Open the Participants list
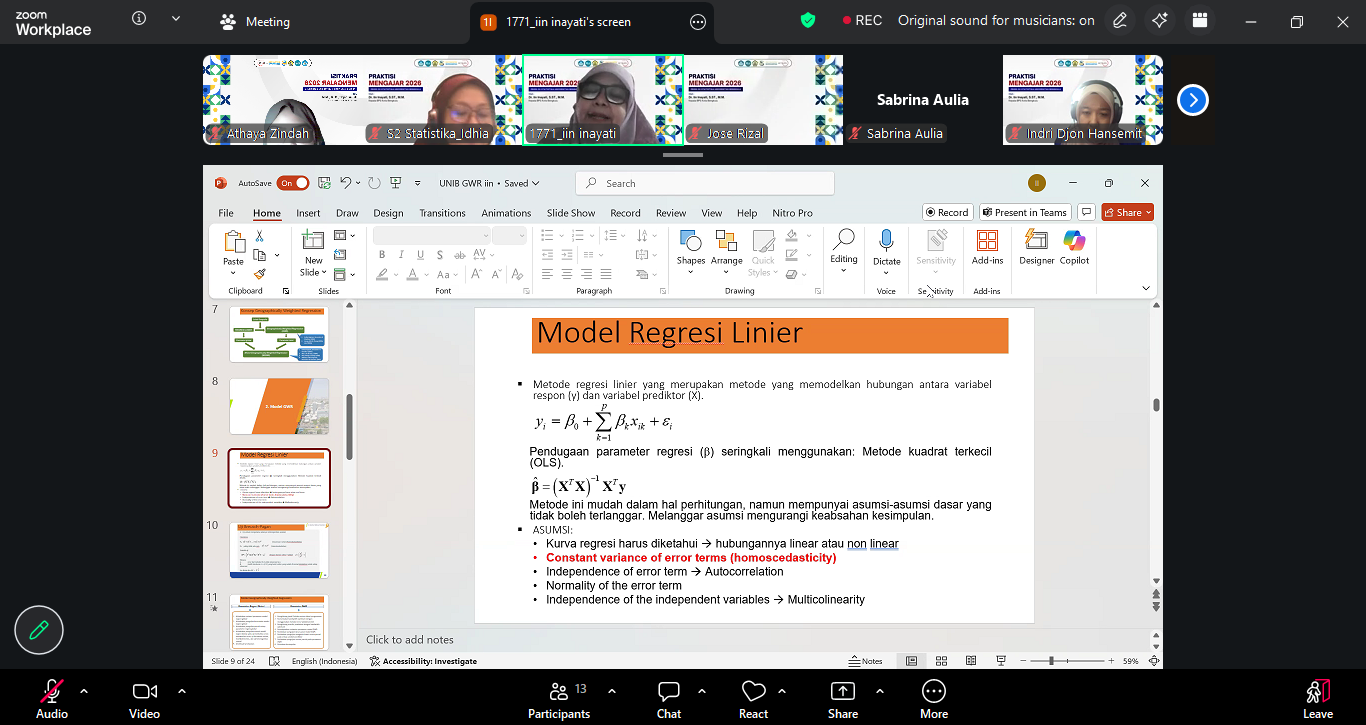The width and height of the screenshot is (1366, 725). coord(559,697)
